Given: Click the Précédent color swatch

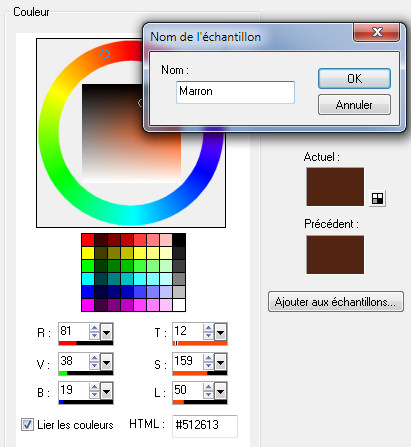Looking at the screenshot, I should (x=335, y=255).
